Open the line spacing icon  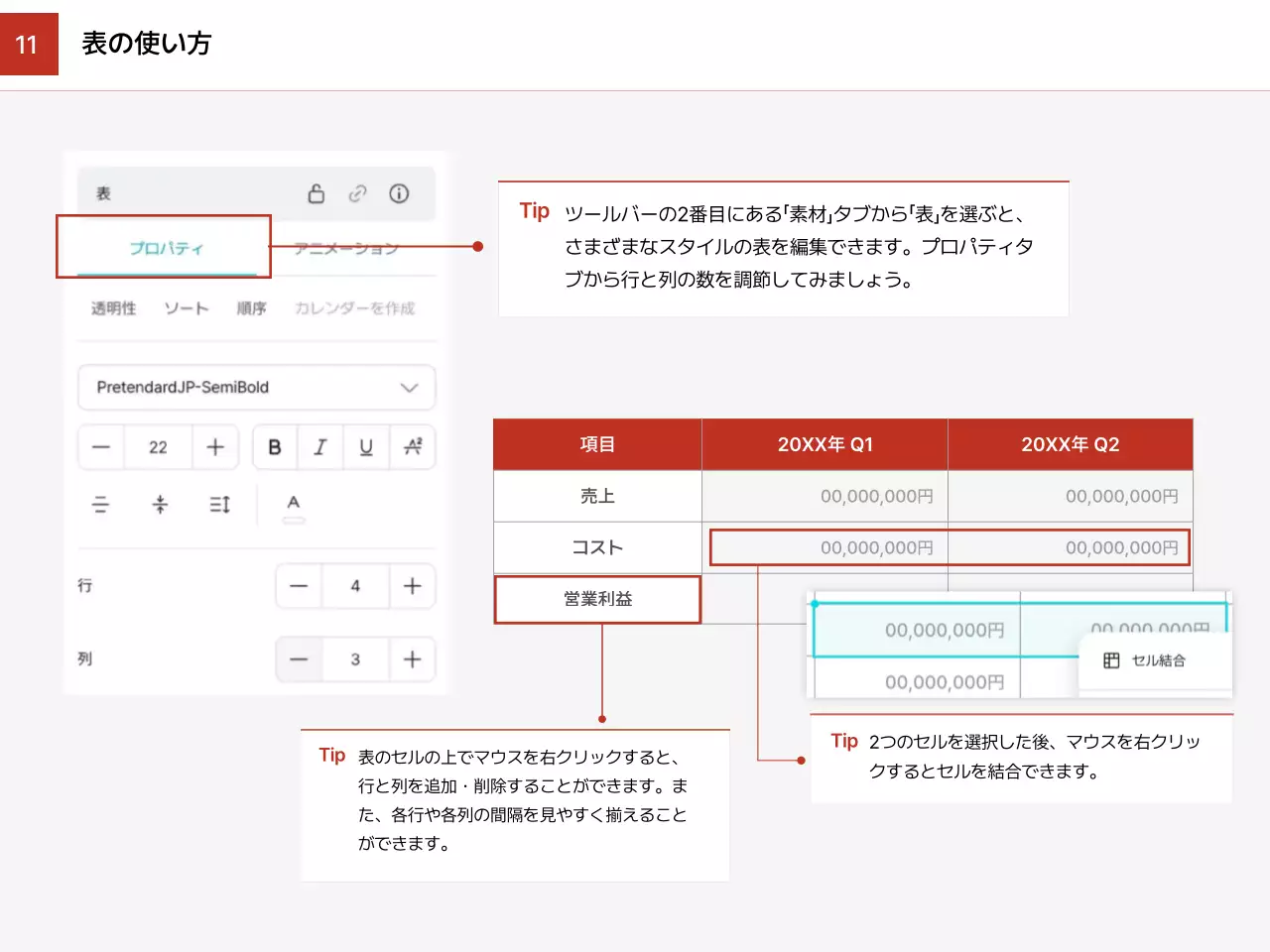(219, 505)
